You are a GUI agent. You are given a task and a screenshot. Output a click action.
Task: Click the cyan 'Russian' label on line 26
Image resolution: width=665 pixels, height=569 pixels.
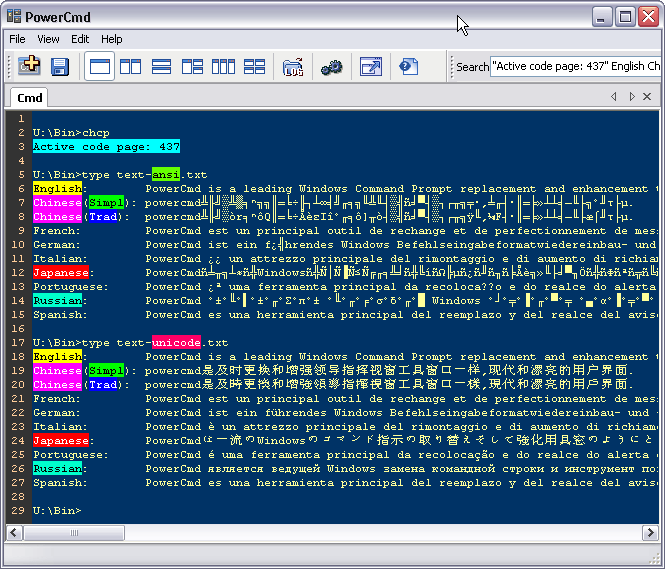(x=58, y=468)
